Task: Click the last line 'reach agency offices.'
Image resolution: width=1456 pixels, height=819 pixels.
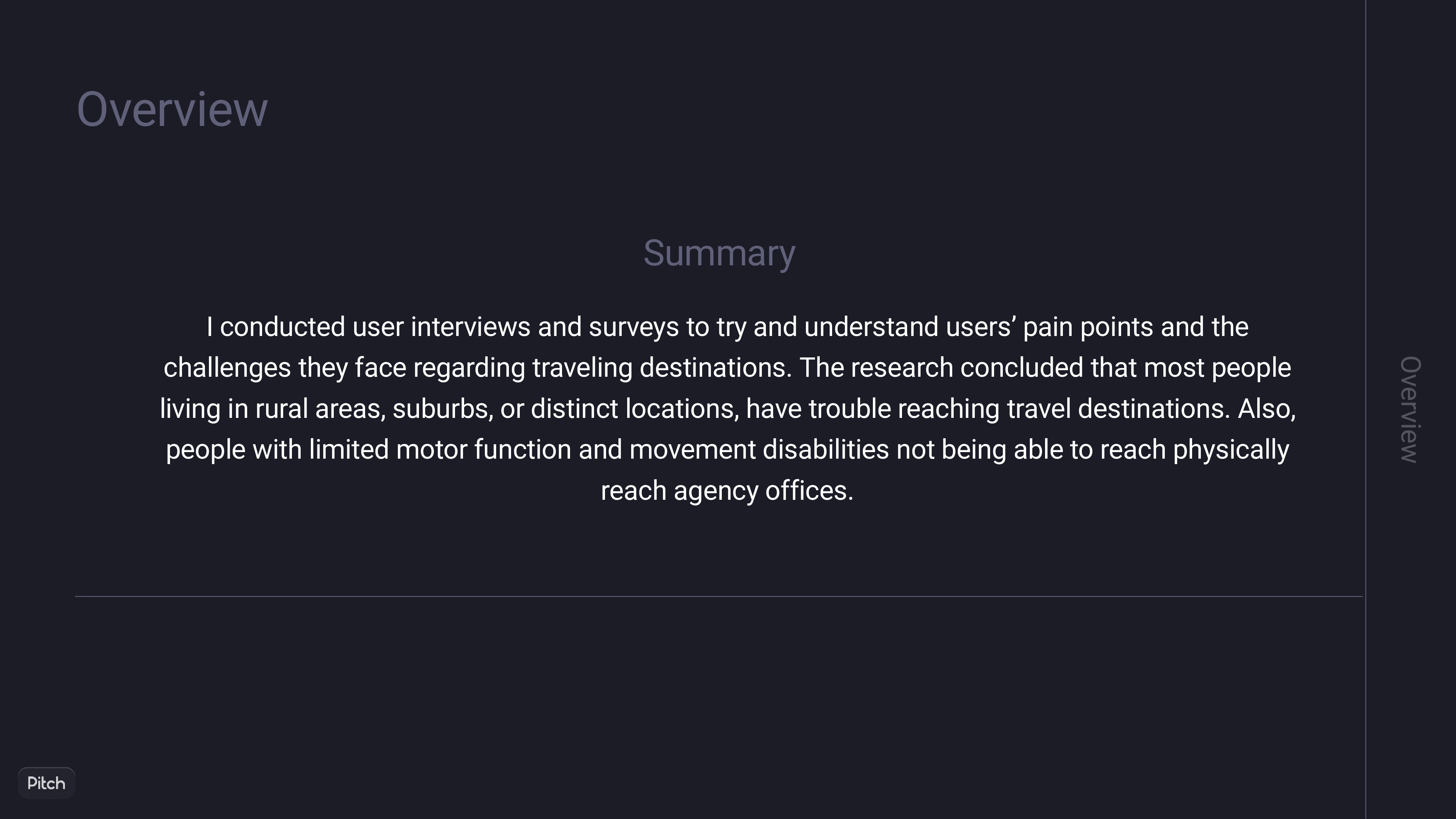Action: 727,491
